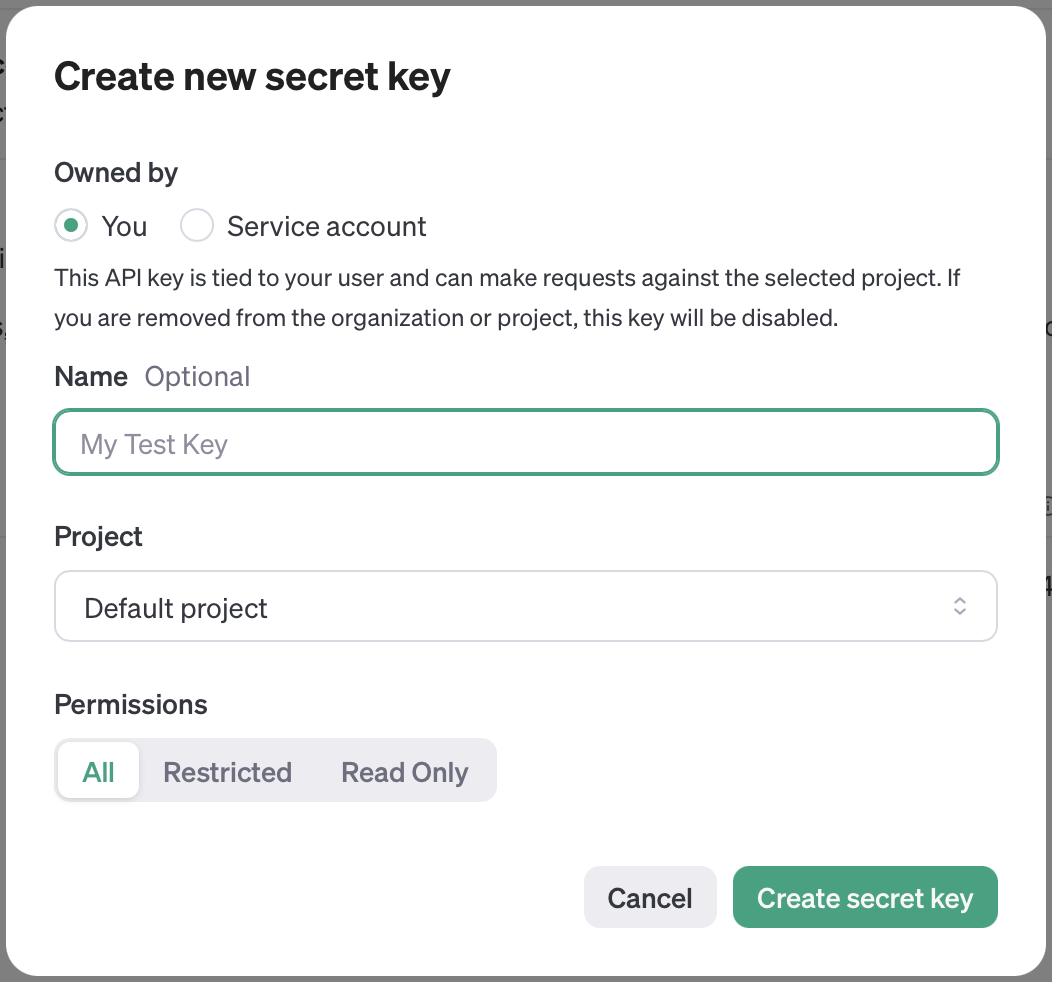1052x982 pixels.
Task: Click the API key description paragraph
Action: pyautogui.click(x=507, y=298)
